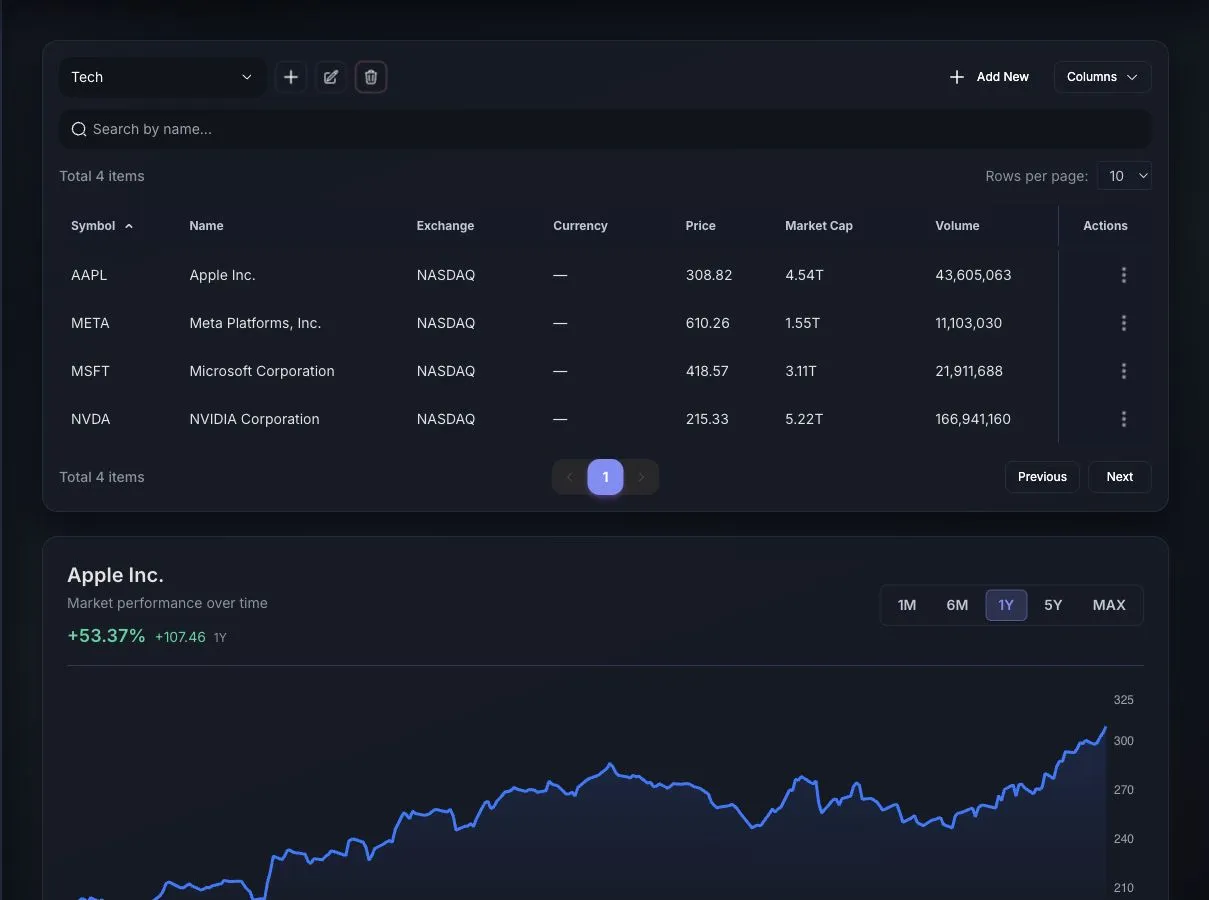The height and width of the screenshot is (900, 1209).
Task: Click the Actions column header
Action: [1105, 226]
